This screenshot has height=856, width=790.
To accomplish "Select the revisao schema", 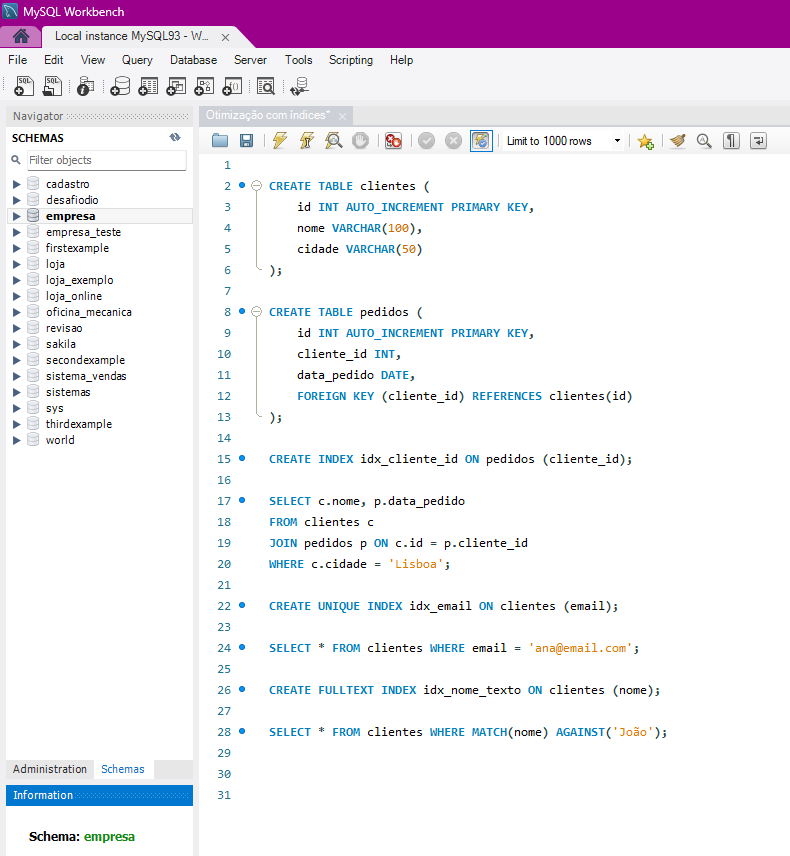I will tap(64, 328).
